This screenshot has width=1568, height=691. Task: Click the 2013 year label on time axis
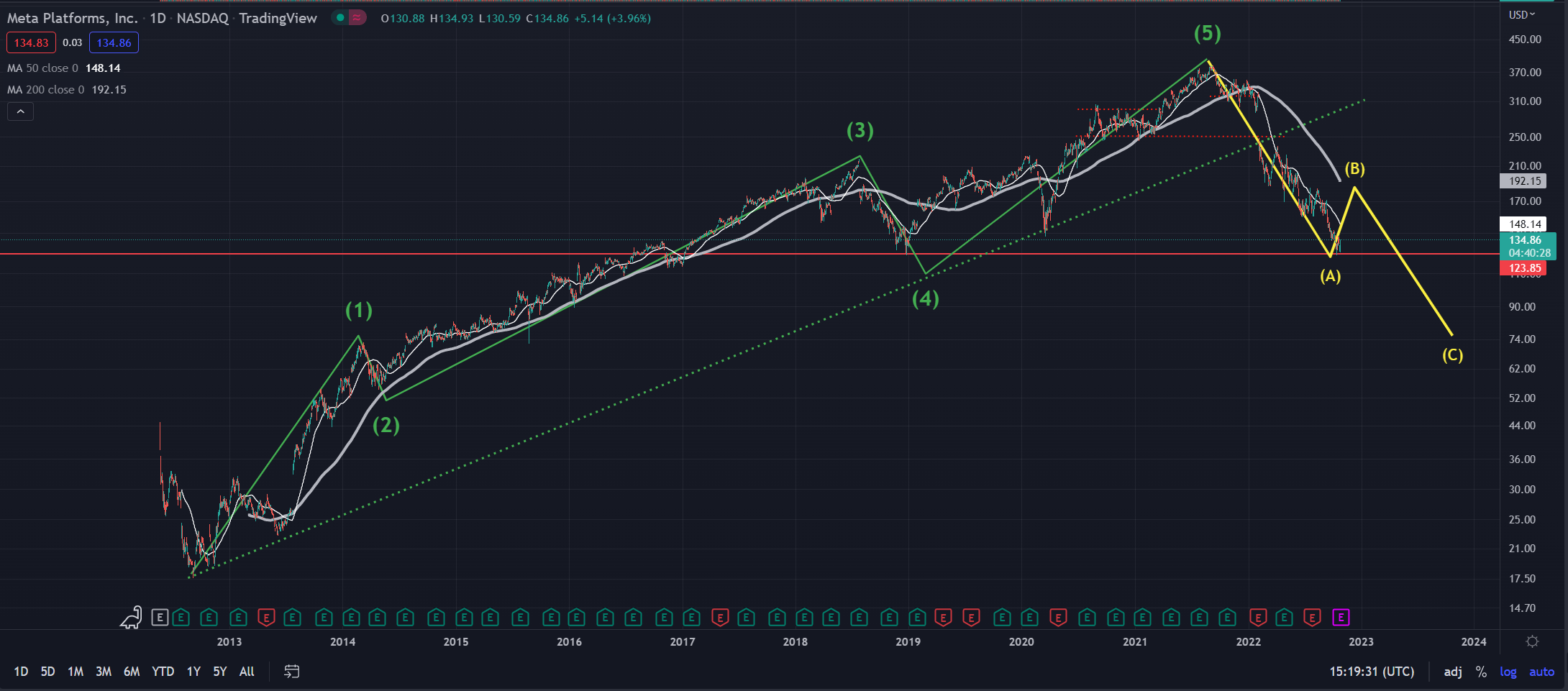click(x=229, y=642)
